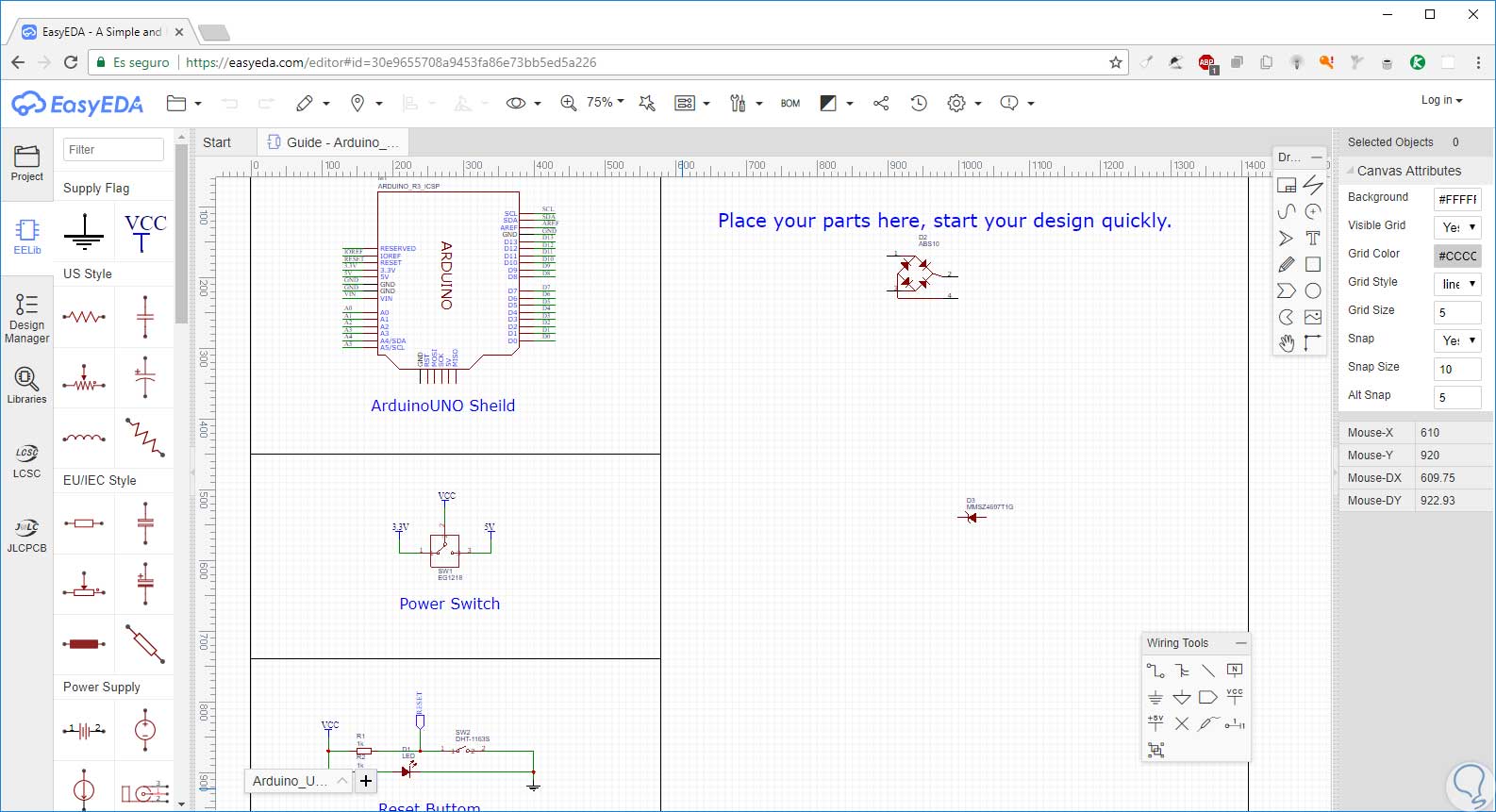Choose the Voltage Probe tool
Viewport: 1496px width, 812px height.
[x=1208, y=723]
